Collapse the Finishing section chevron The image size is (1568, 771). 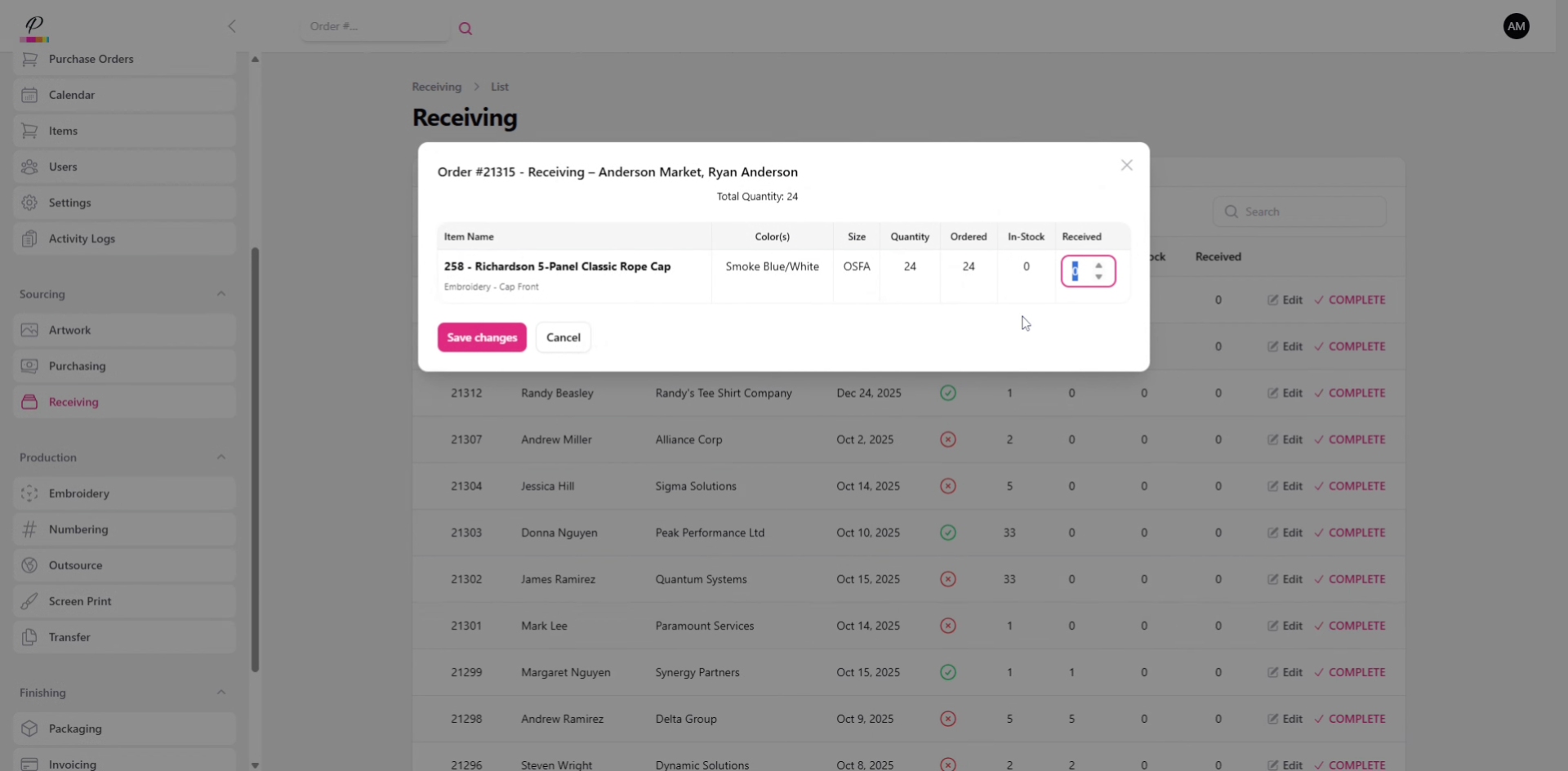pyautogui.click(x=220, y=693)
